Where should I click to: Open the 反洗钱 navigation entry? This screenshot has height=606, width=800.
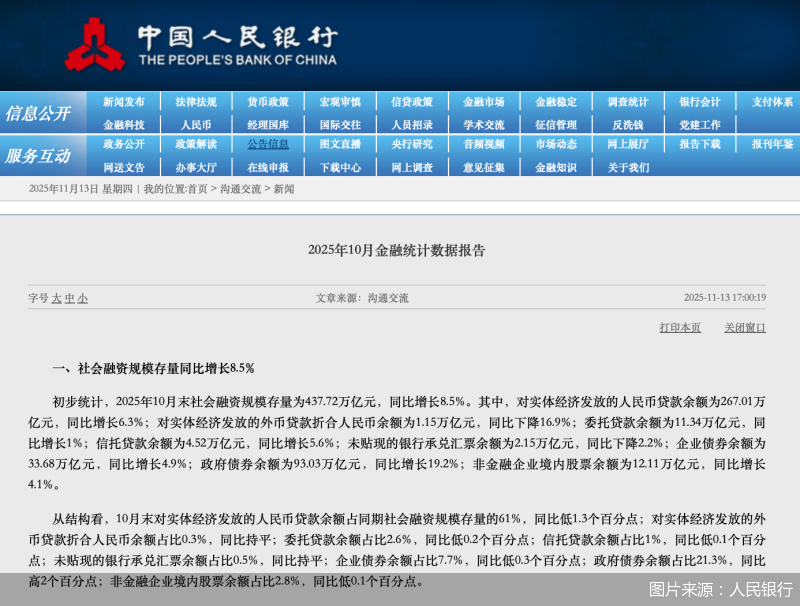[x=628, y=122]
